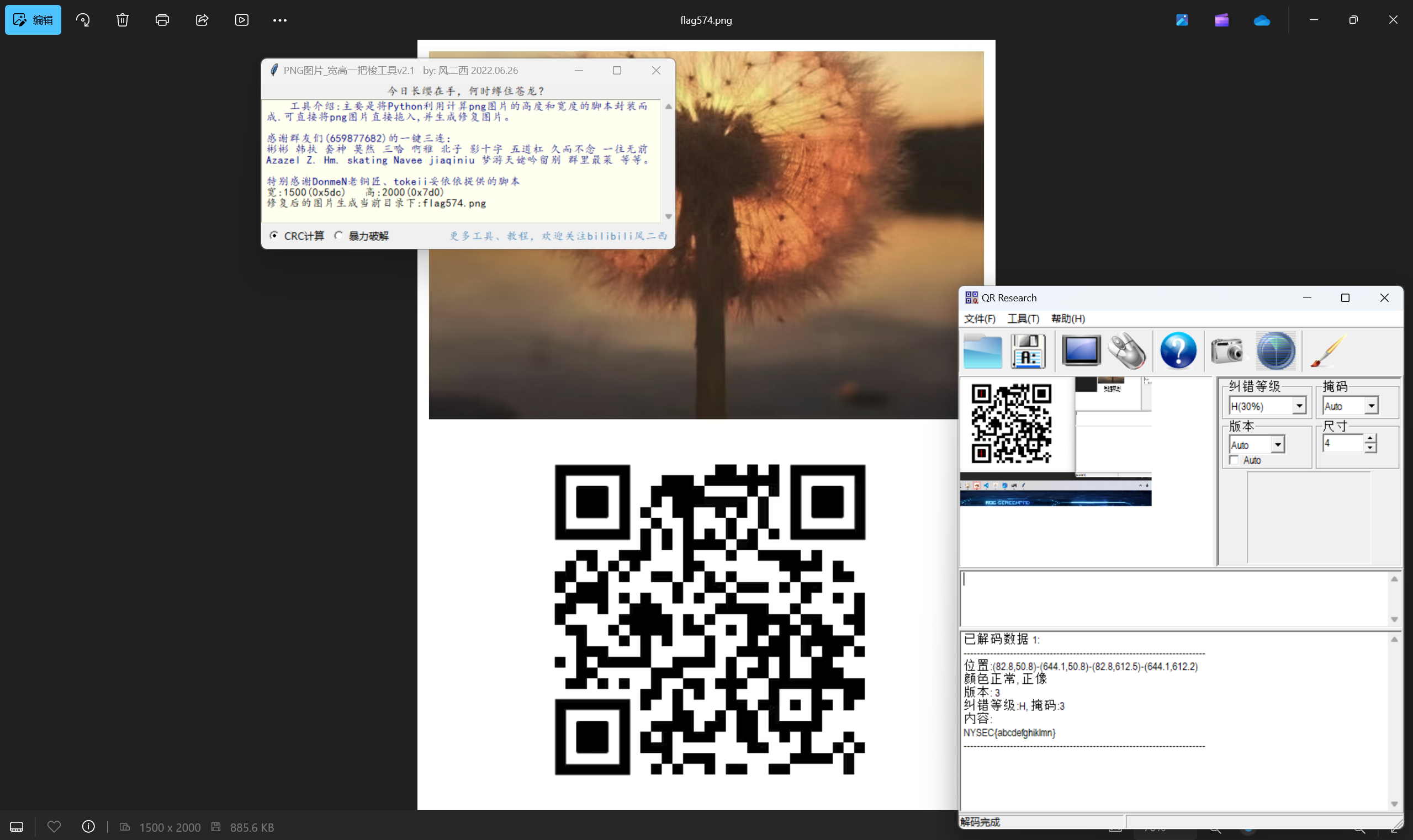Screen dimensions: 1413x840
Task: Click the bilibili 风二西 promotional link text
Action: point(558,236)
